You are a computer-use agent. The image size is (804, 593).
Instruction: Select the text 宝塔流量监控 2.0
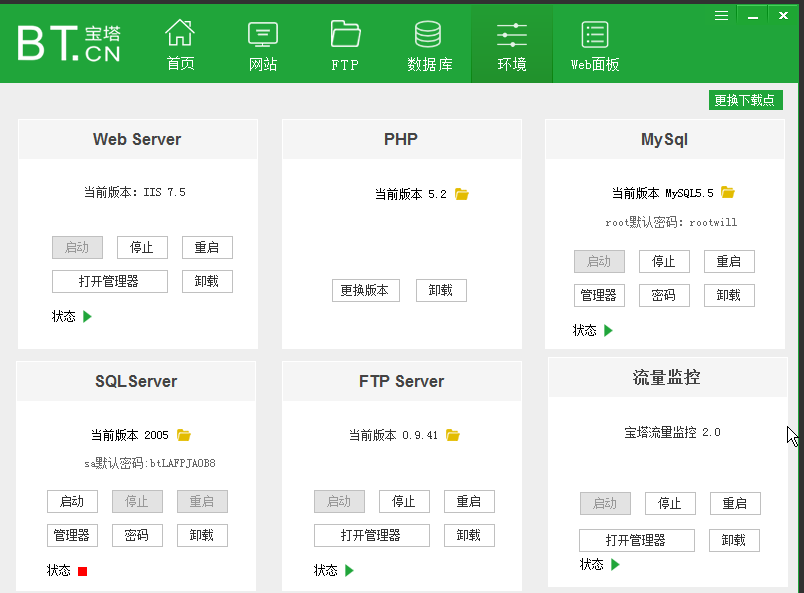pos(672,432)
